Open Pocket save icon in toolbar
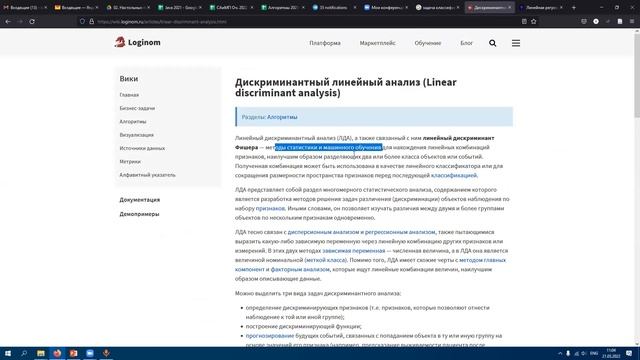The image size is (640, 360). 584,21
